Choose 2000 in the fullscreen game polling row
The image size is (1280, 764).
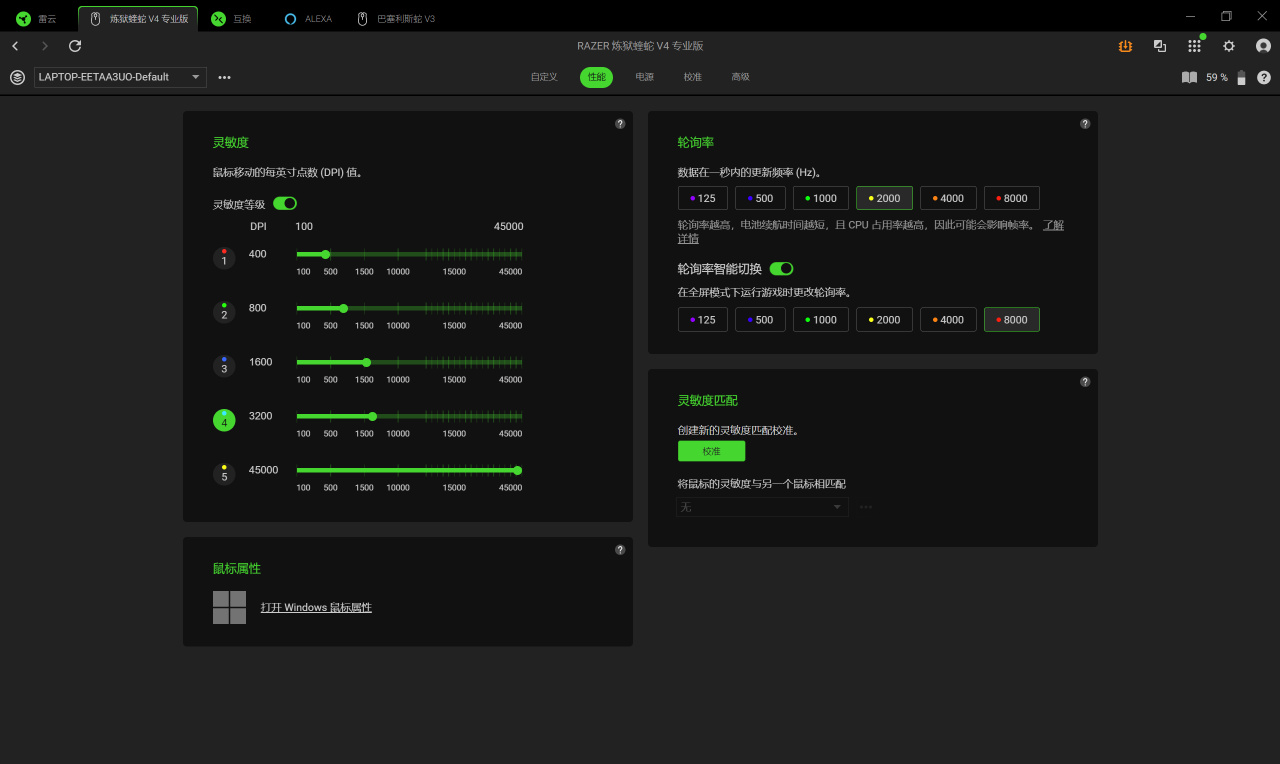pyautogui.click(x=884, y=319)
